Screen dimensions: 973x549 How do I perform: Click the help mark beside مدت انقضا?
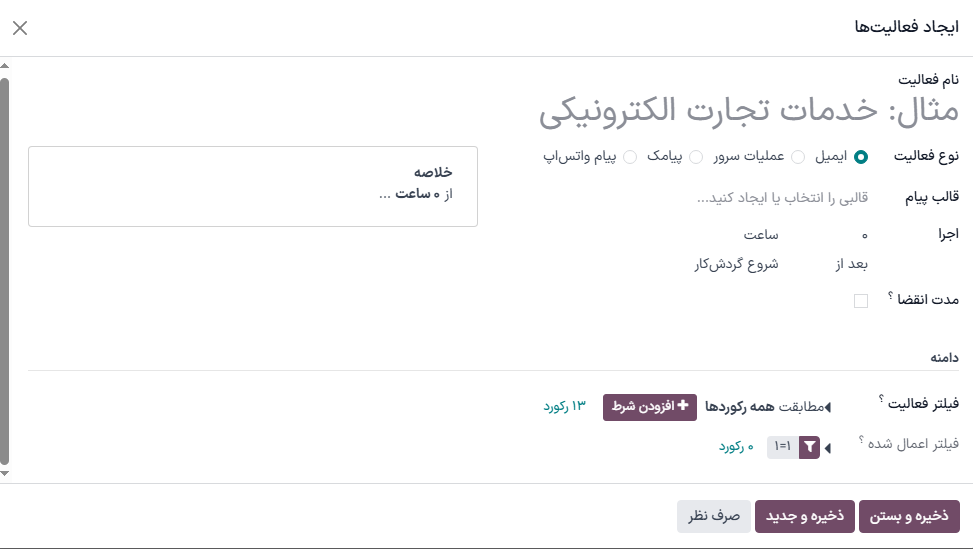pos(889,295)
